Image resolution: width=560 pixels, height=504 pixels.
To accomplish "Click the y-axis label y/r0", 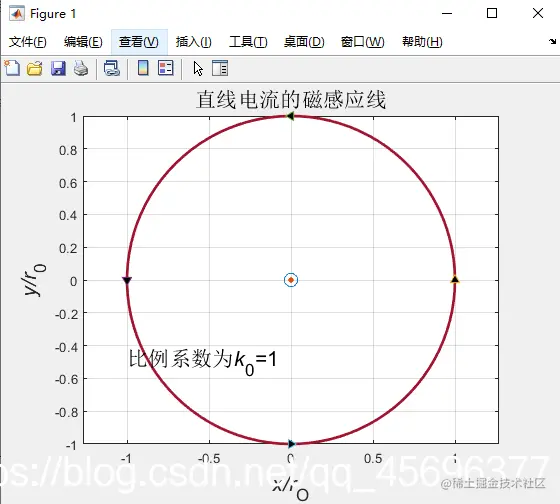I will pyautogui.click(x=35, y=280).
